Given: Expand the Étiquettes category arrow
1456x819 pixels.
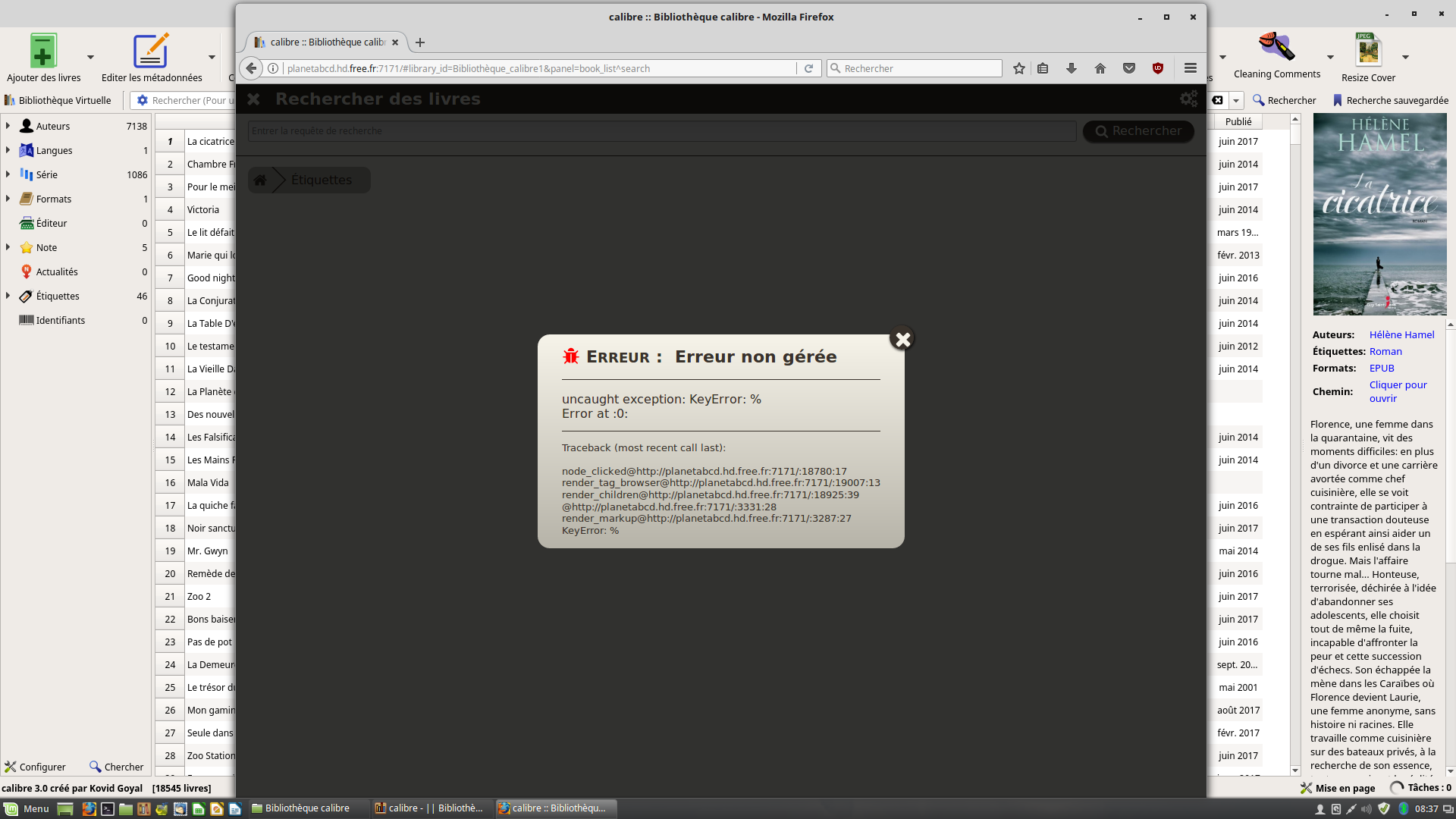Looking at the screenshot, I should 8,296.
